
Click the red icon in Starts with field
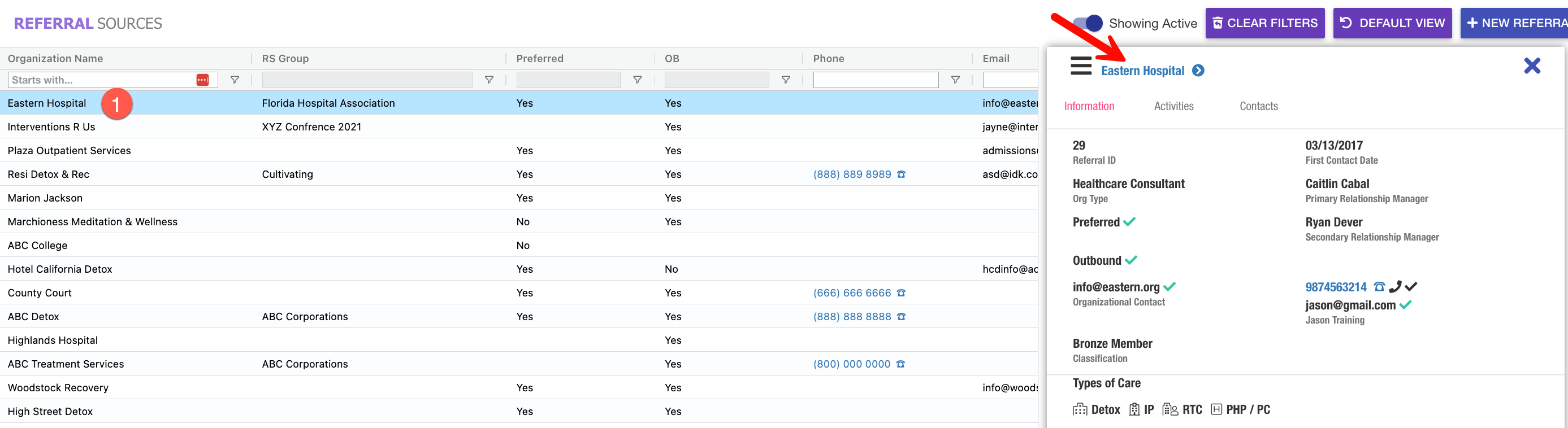click(x=203, y=80)
